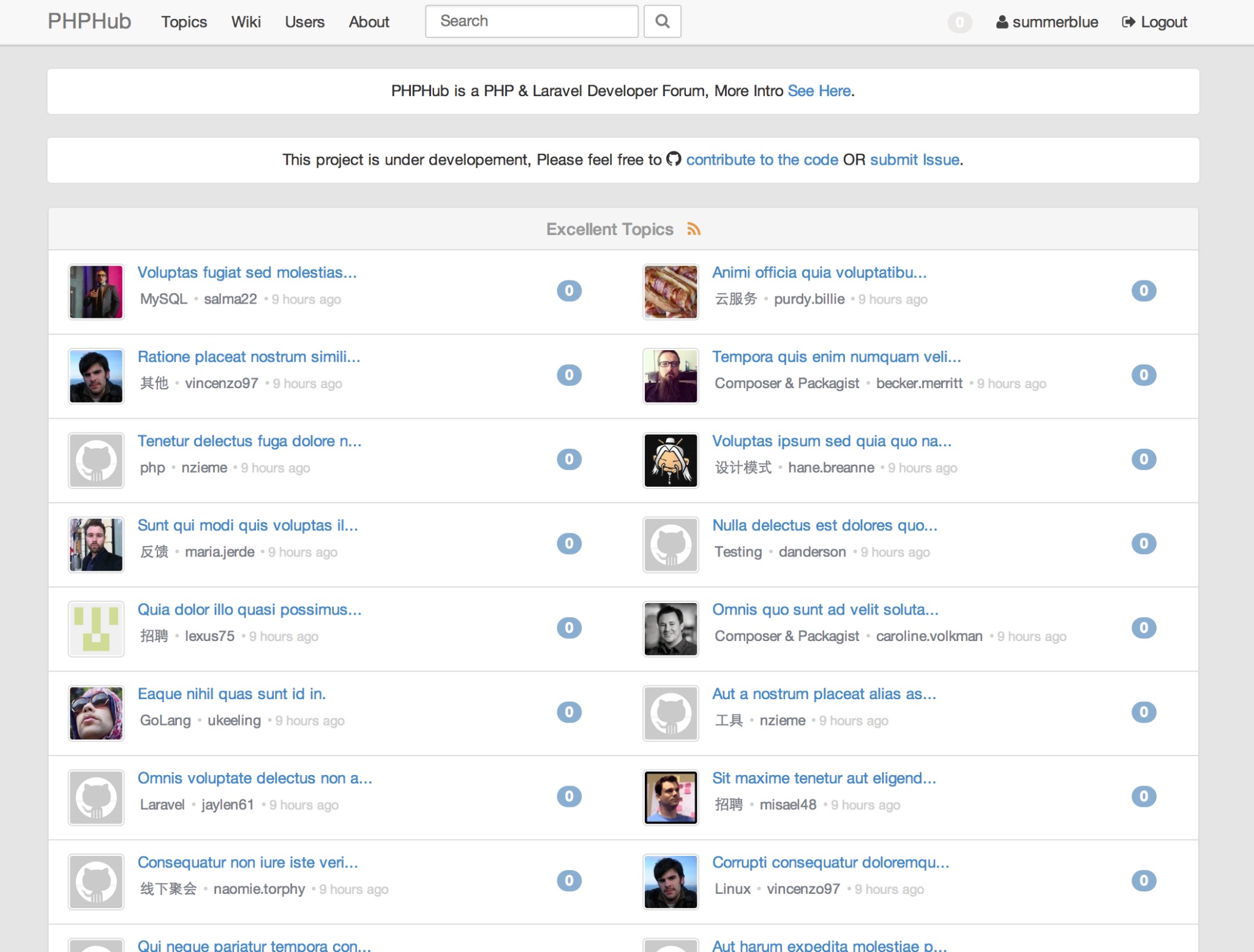1254x952 pixels.
Task: Click reply count badge for Animi officia topic
Action: pos(1143,291)
